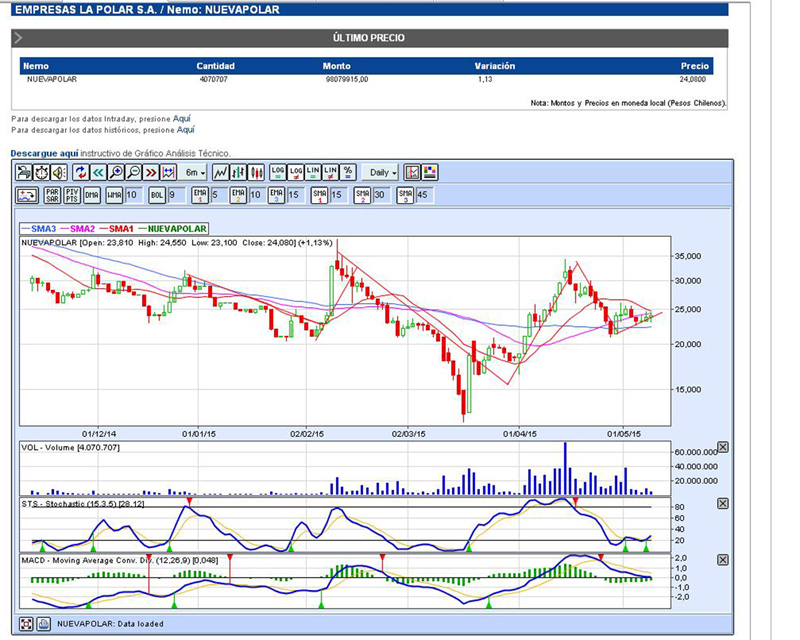
Task: Click the load/export chart icon with arrow
Action: (23, 173)
